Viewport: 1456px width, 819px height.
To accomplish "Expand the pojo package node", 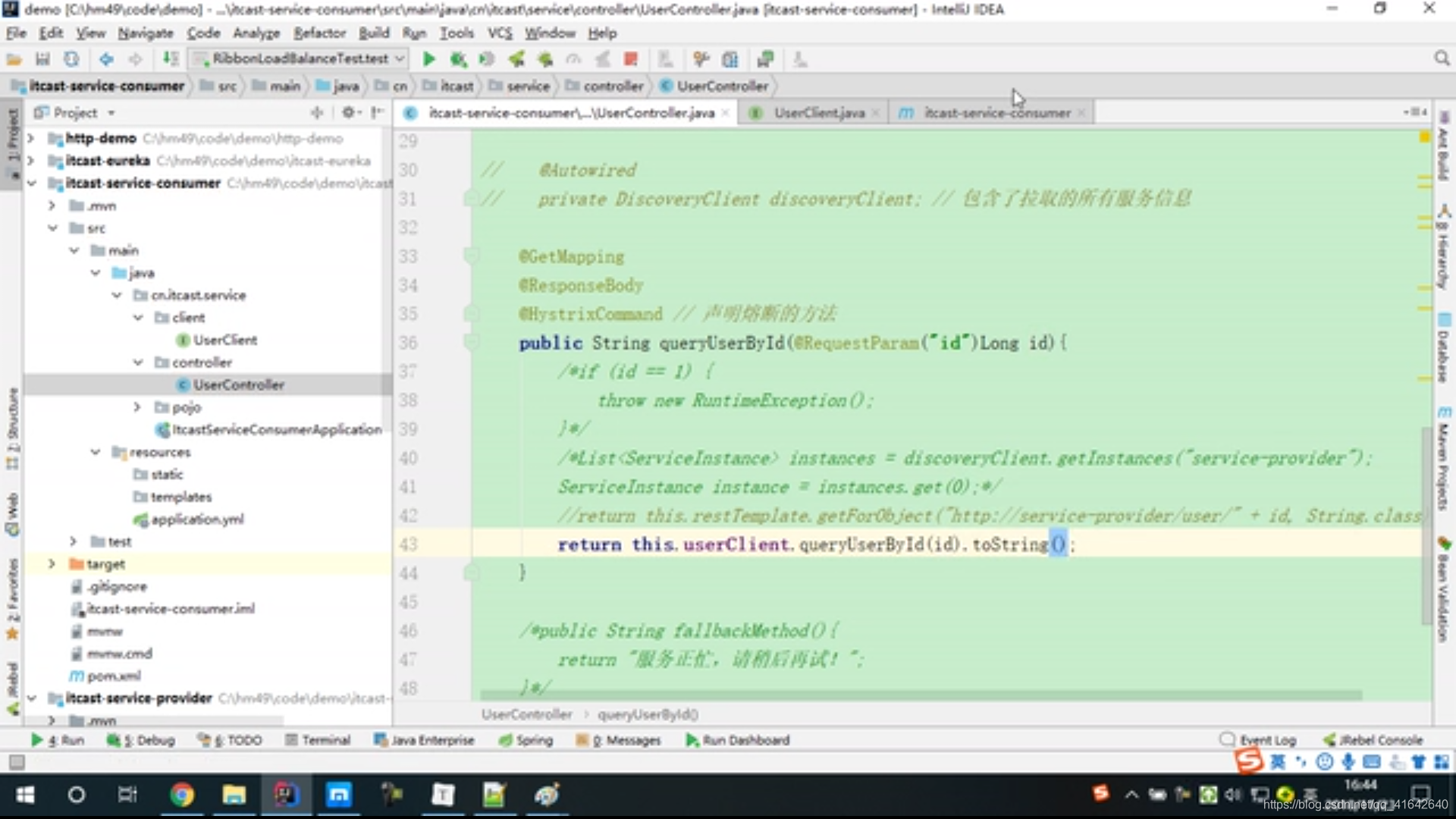I will pos(137,407).
